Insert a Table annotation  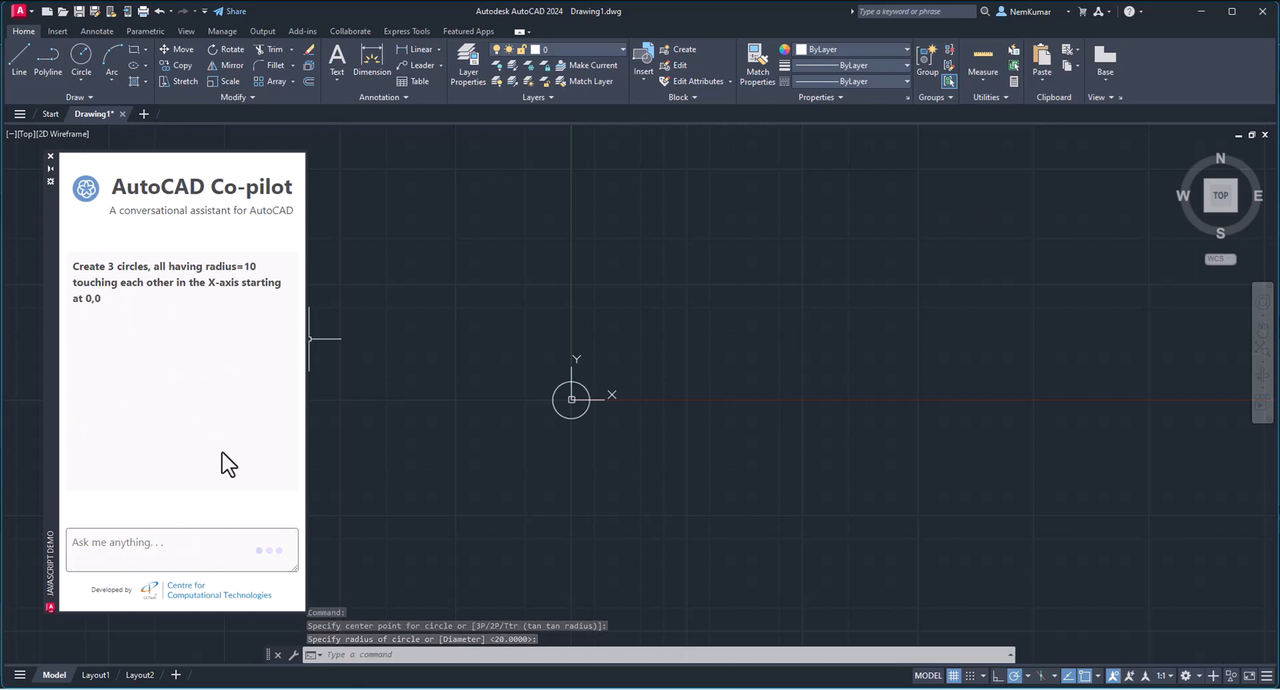(x=412, y=81)
